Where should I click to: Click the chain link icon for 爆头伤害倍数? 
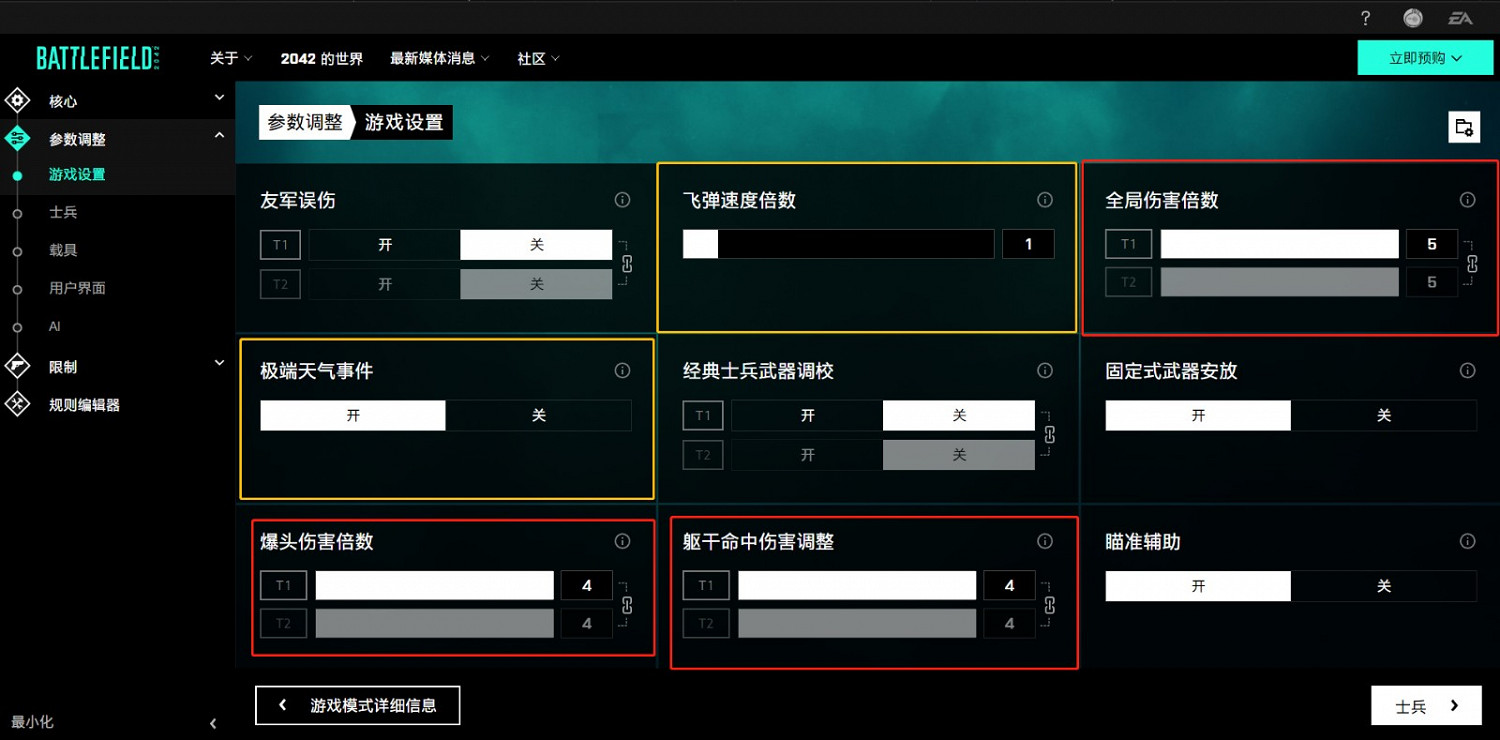tap(627, 604)
